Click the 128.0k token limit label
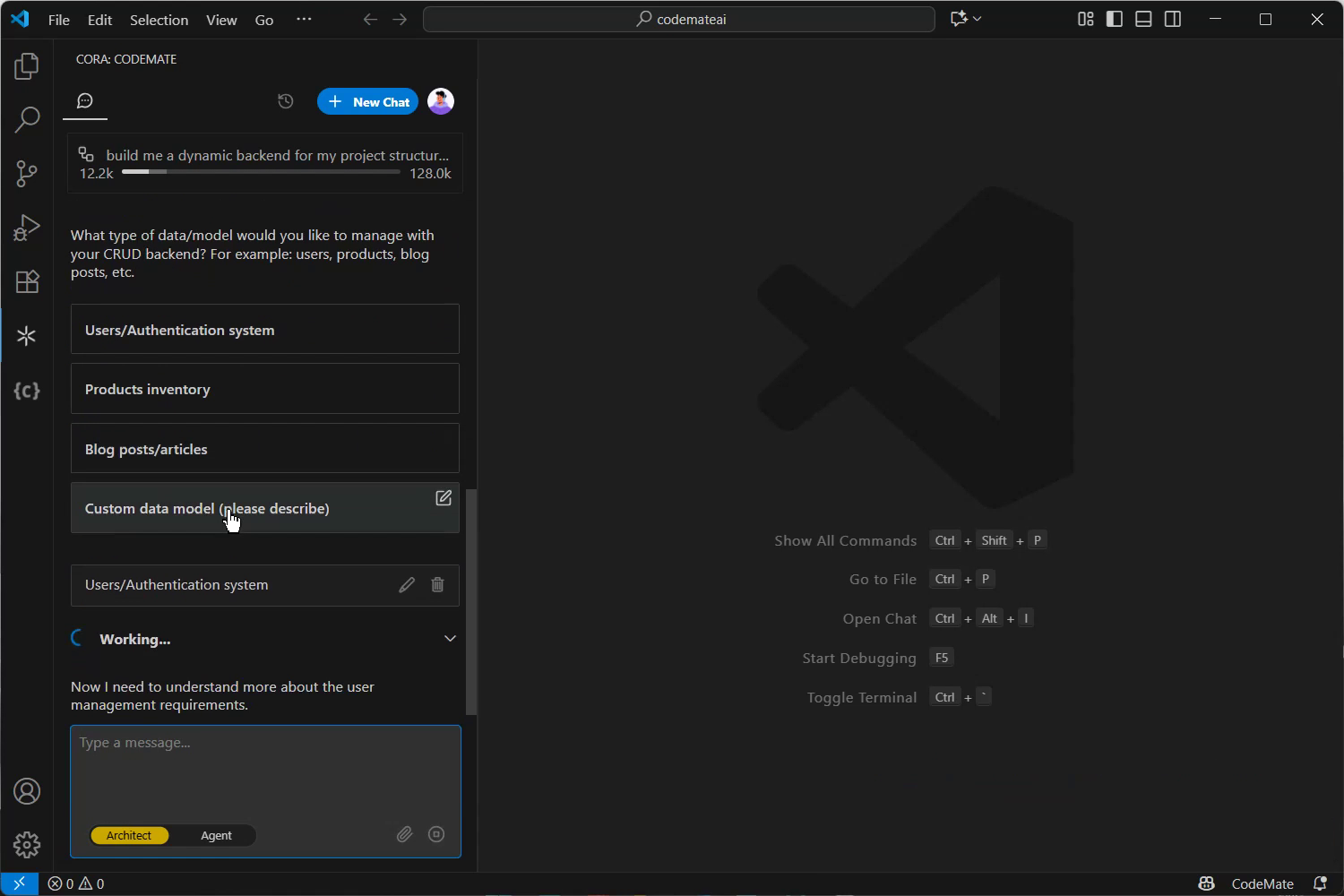This screenshot has width=1344, height=896. click(x=430, y=174)
